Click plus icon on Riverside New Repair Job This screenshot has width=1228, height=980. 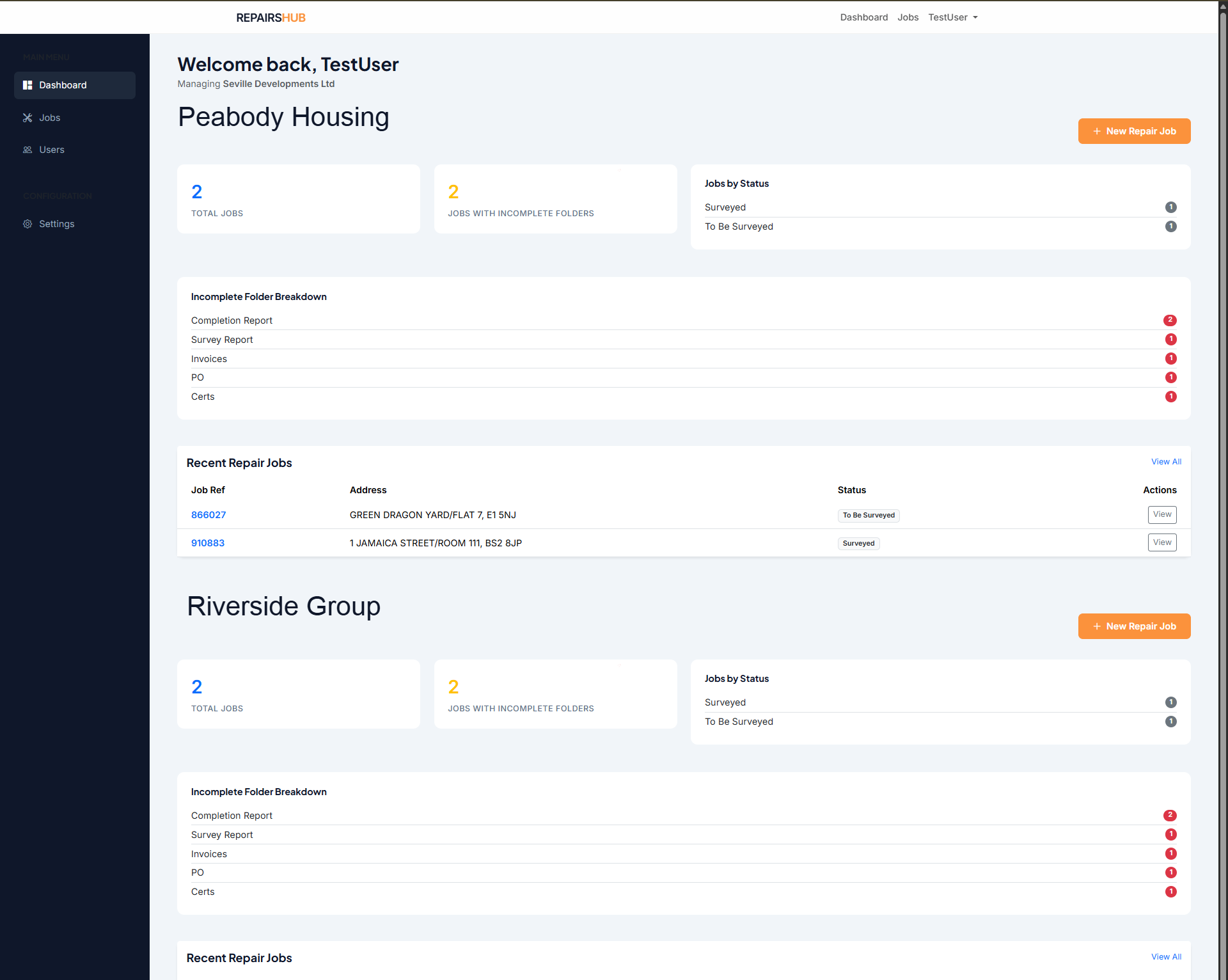[1097, 626]
